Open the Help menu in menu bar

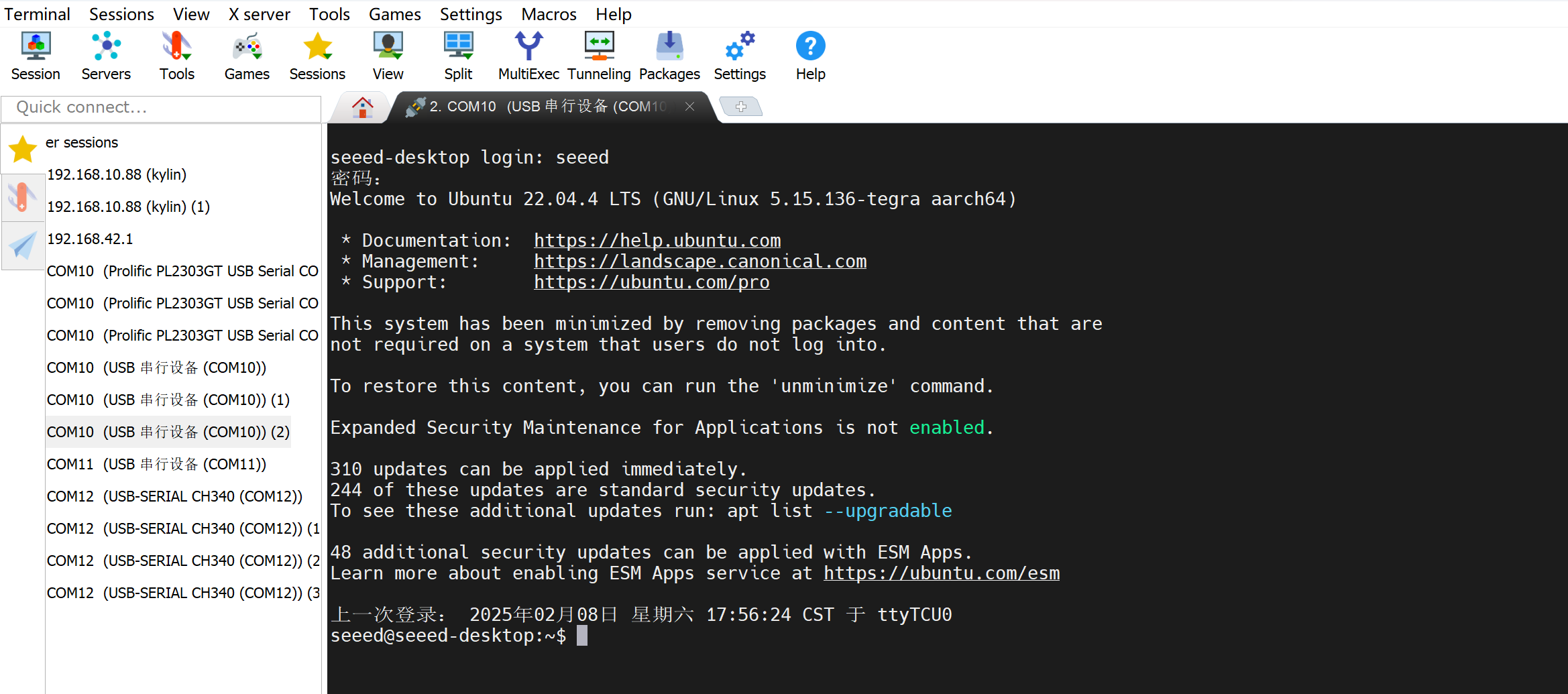614,14
